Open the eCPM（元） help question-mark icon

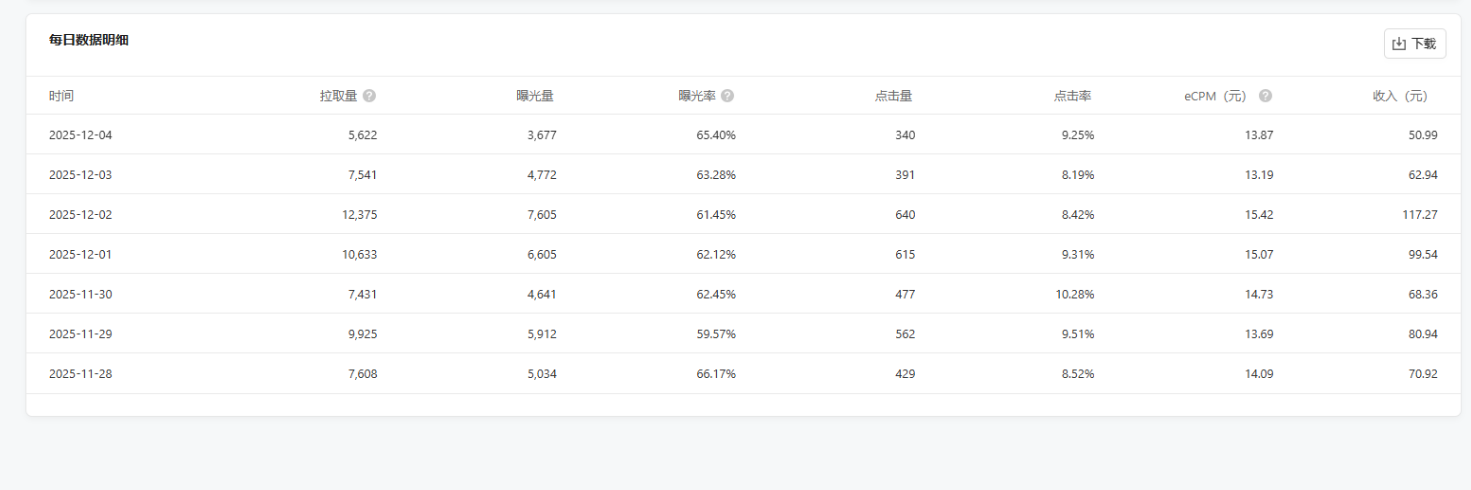pyautogui.click(x=1265, y=96)
